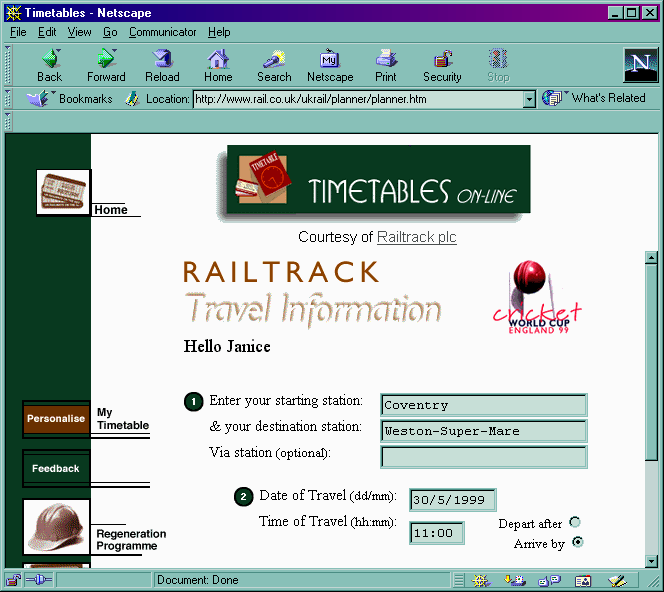Open Address Book from component bar
This screenshot has width=664, height=592.
pos(583,581)
